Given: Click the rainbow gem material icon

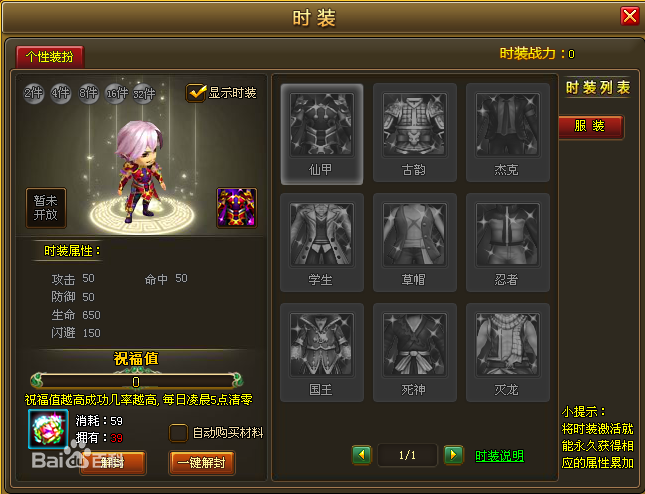Looking at the screenshot, I should [x=48, y=429].
